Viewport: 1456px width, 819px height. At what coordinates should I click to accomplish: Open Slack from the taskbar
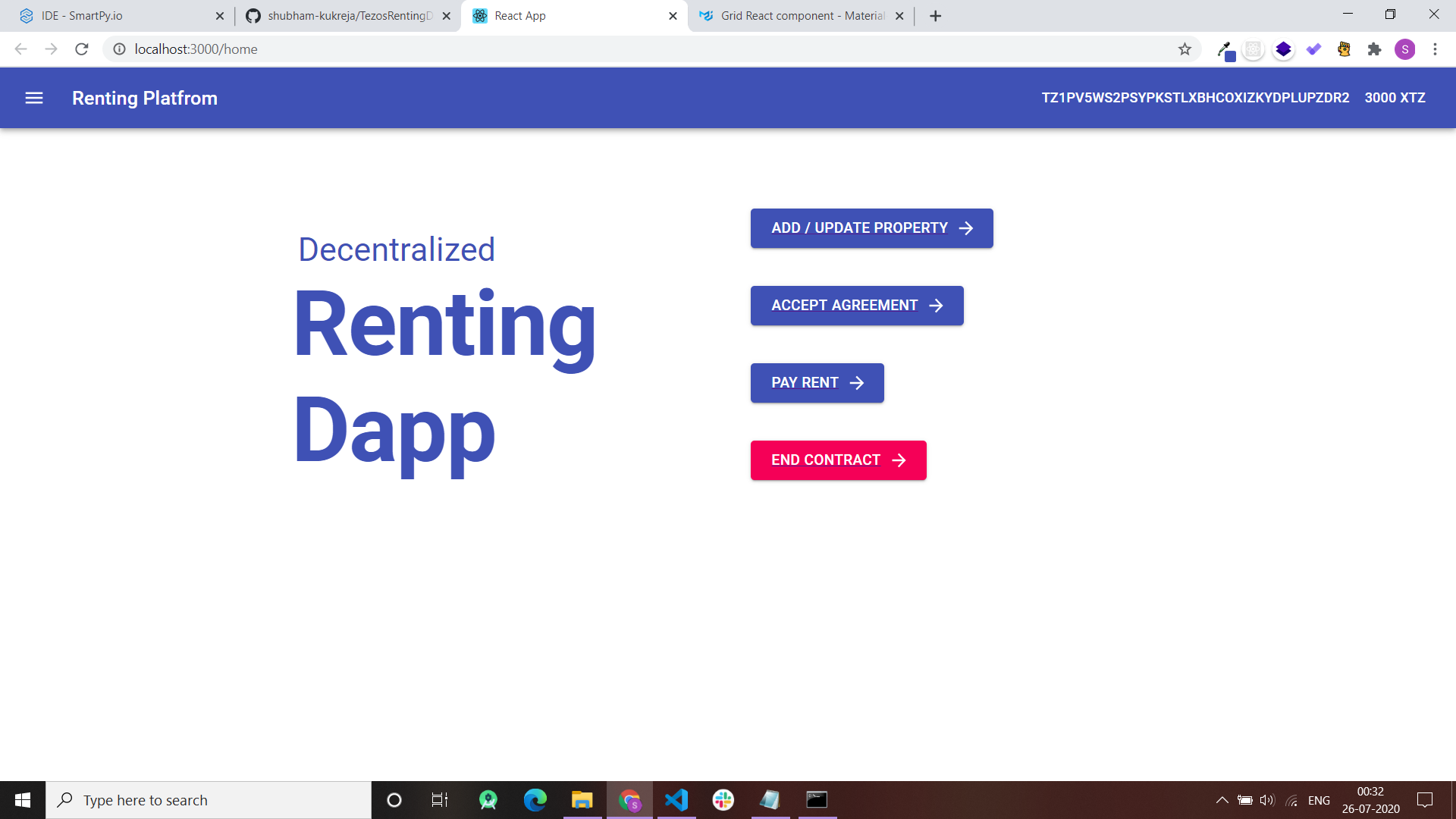pos(723,800)
